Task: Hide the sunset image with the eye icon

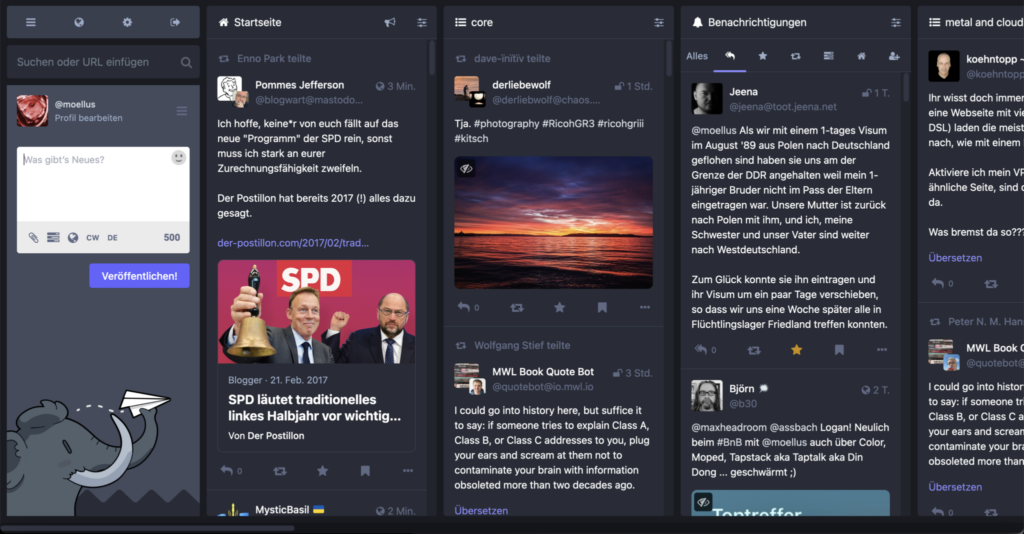Action: tap(466, 168)
